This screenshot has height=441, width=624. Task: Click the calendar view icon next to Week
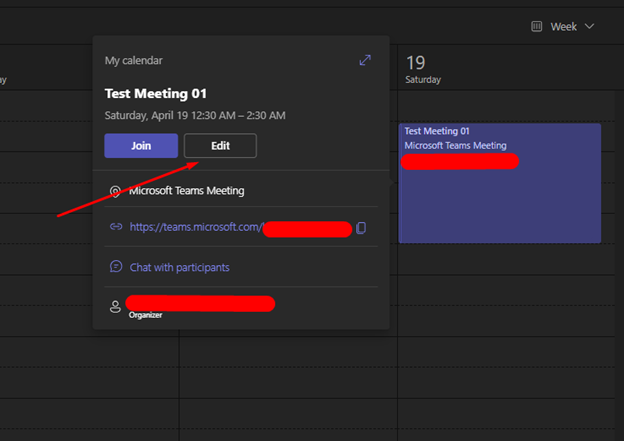[x=536, y=26]
